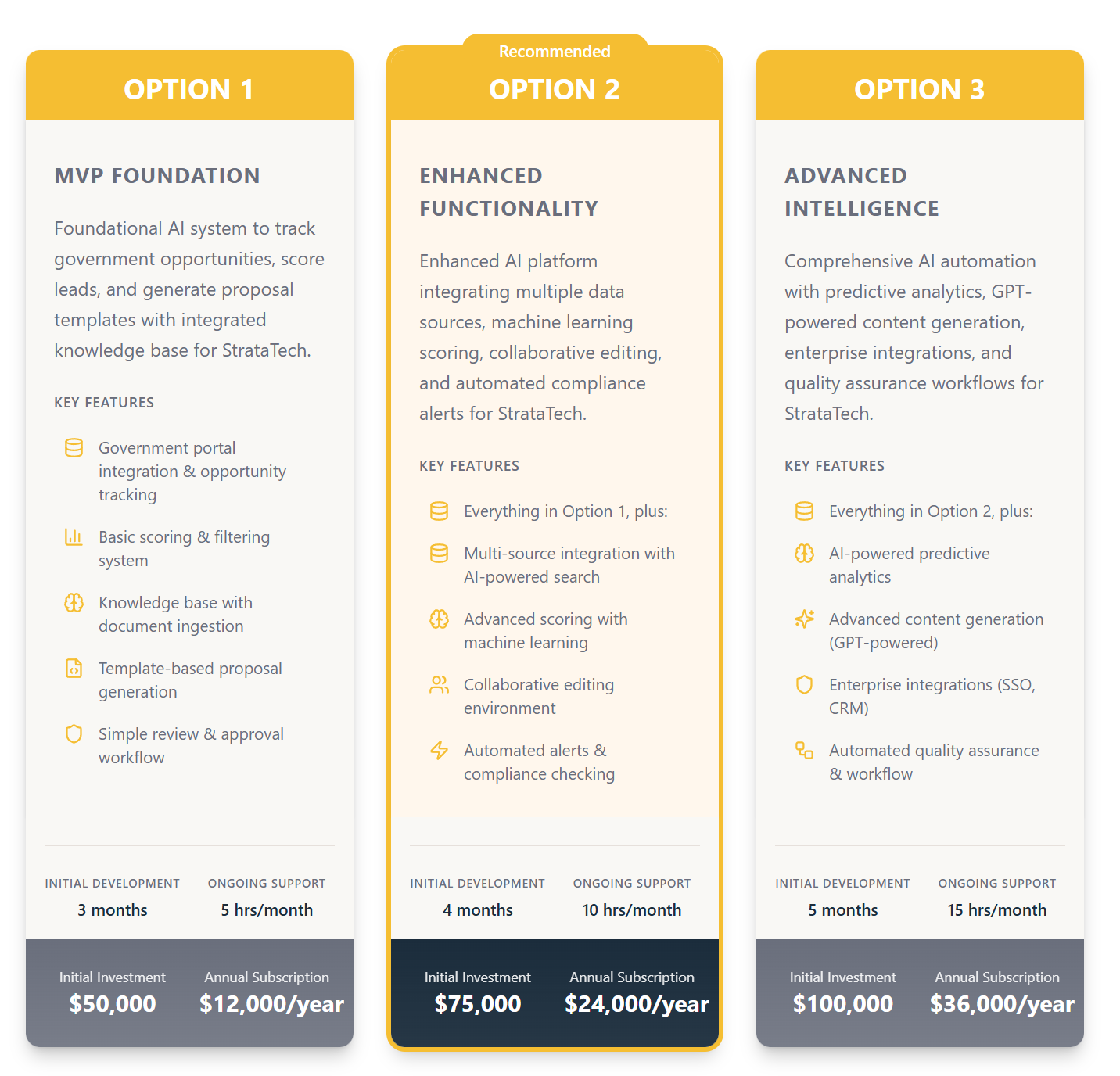Click the database icon for Multi-source integration
Viewport: 1120px width, 1076px height.
[439, 553]
